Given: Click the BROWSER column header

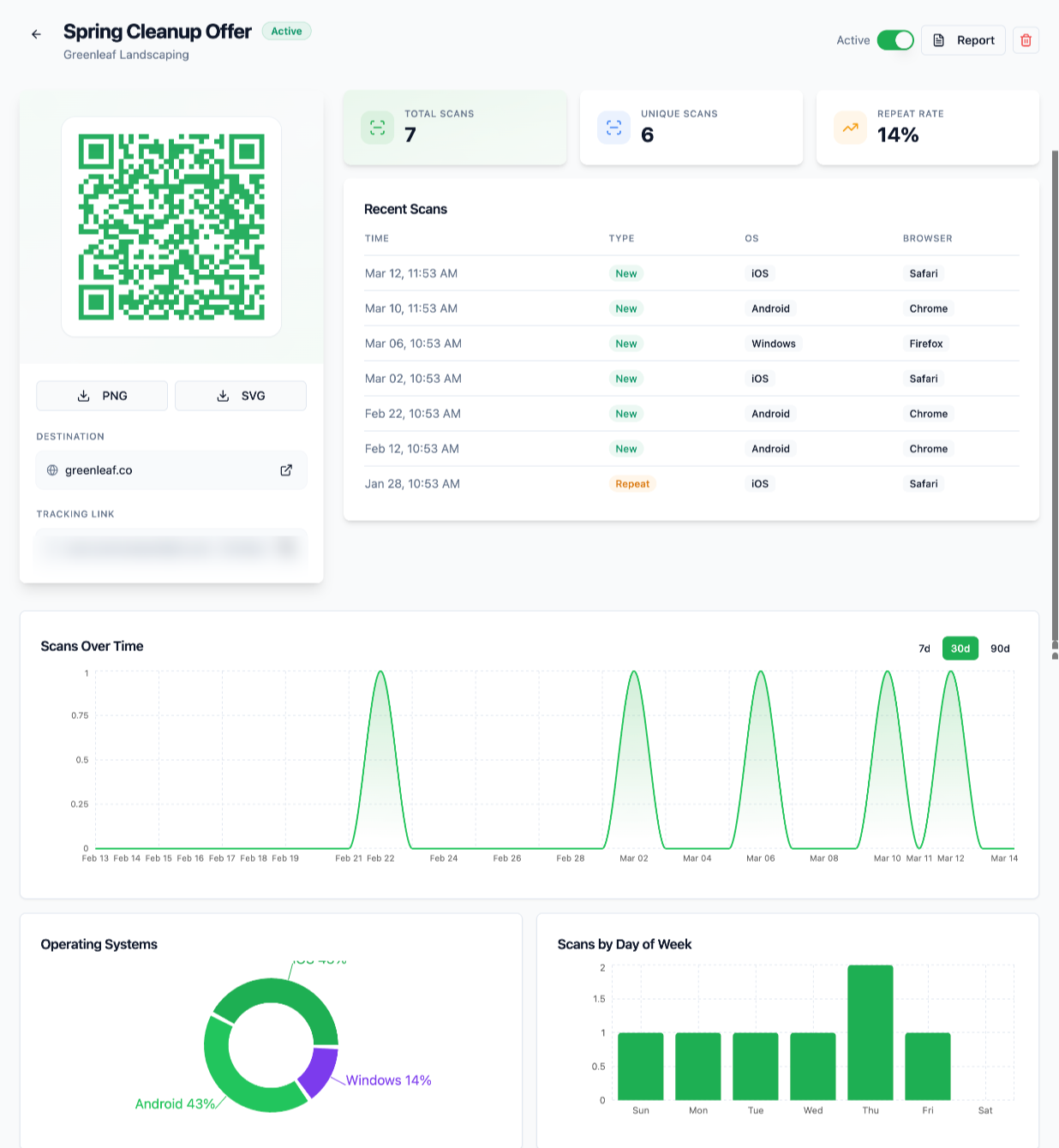Looking at the screenshot, I should pyautogui.click(x=927, y=238).
